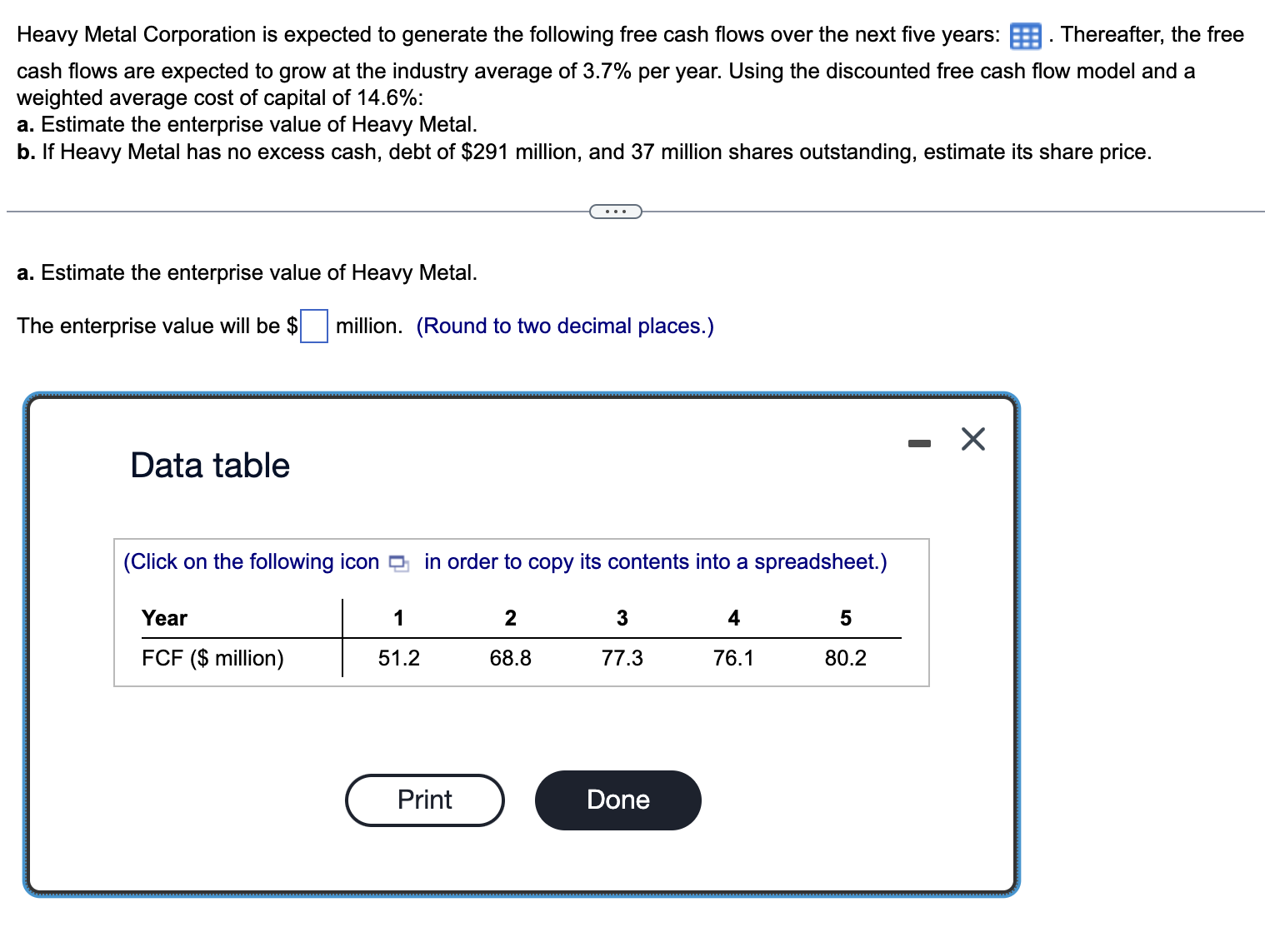Viewport: 1265px width, 952px height.
Task: Select the FCF value 51.2 for Year 1
Action: coord(398,658)
